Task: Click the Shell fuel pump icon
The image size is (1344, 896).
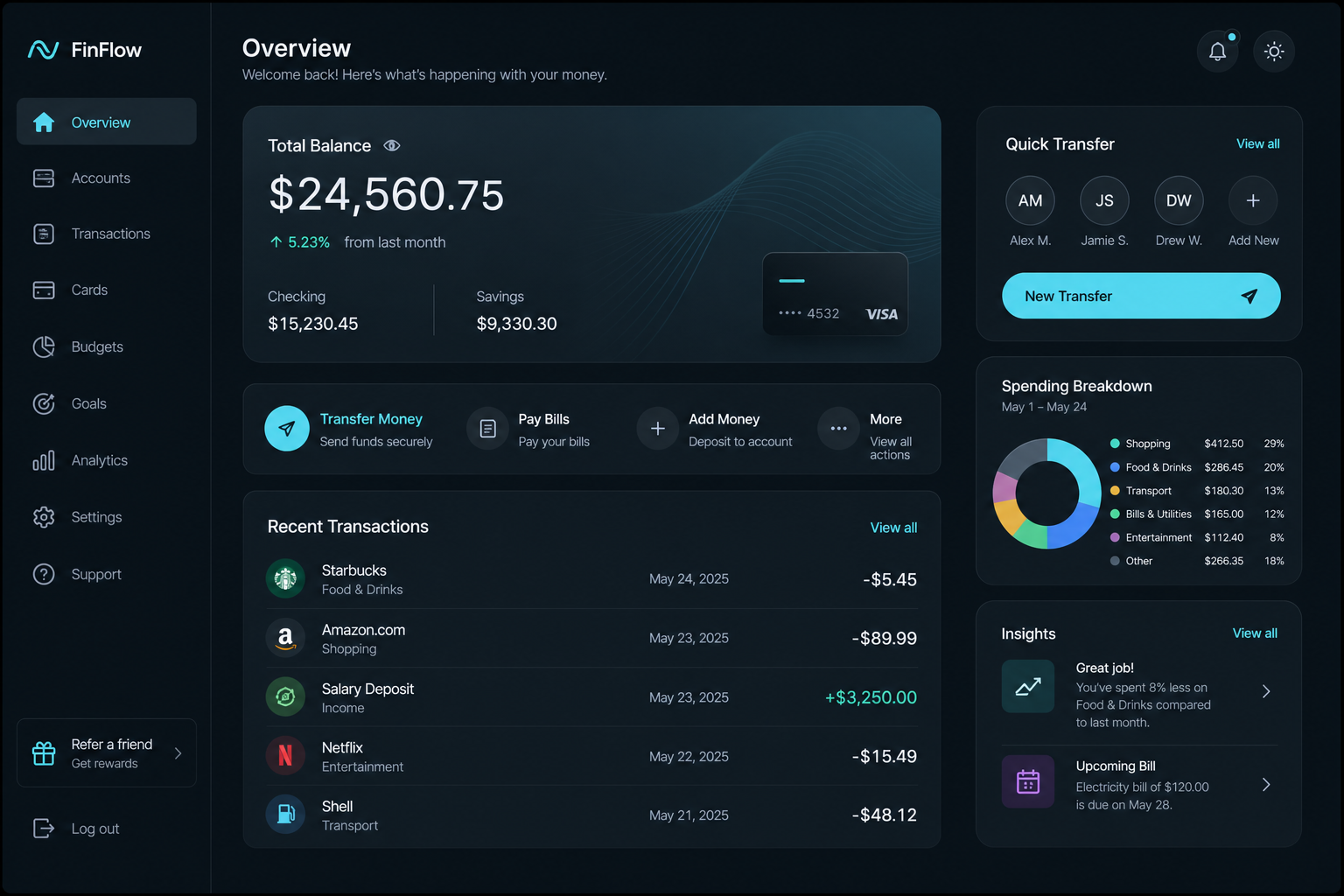Action: point(285,815)
